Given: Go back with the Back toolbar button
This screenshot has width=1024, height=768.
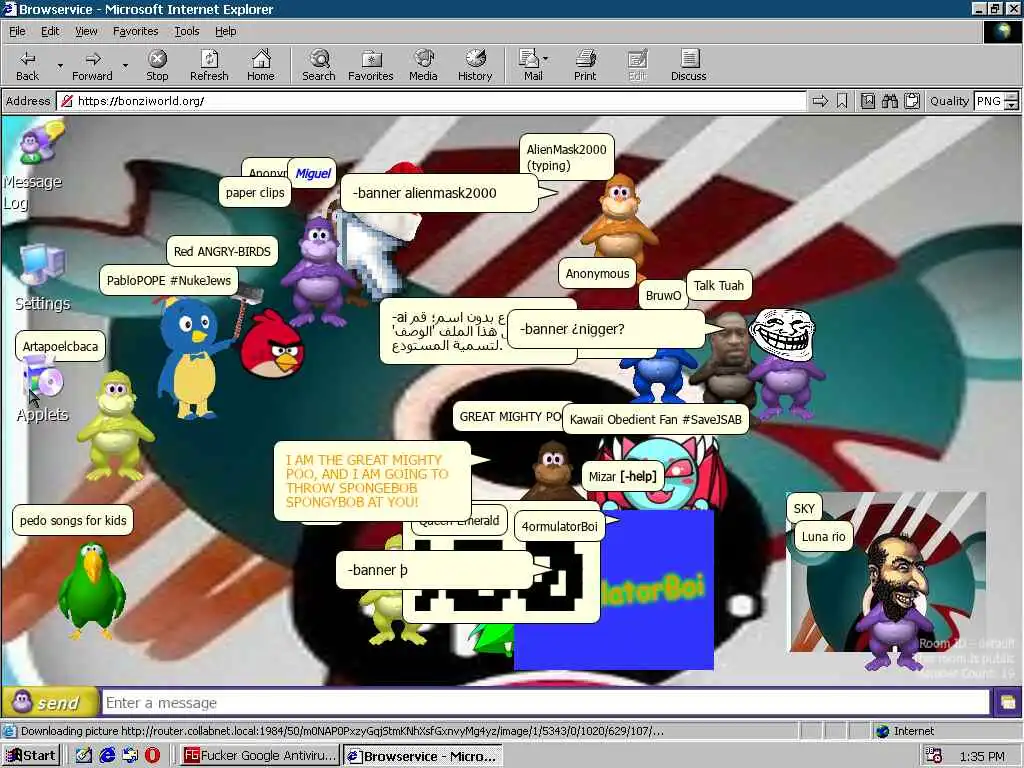Looking at the screenshot, I should coord(27,65).
